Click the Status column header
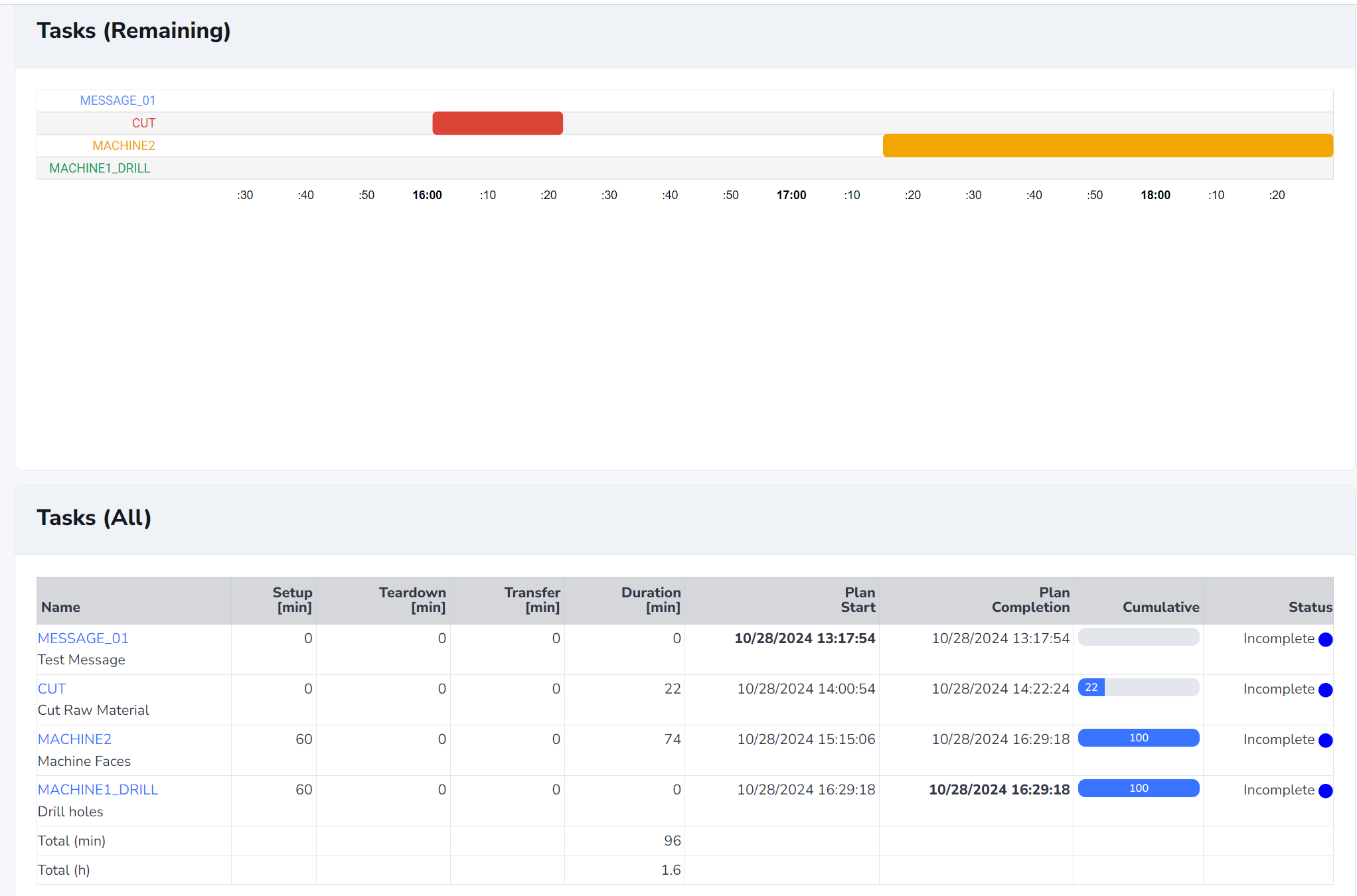This screenshot has width=1357, height=896. (1310, 607)
